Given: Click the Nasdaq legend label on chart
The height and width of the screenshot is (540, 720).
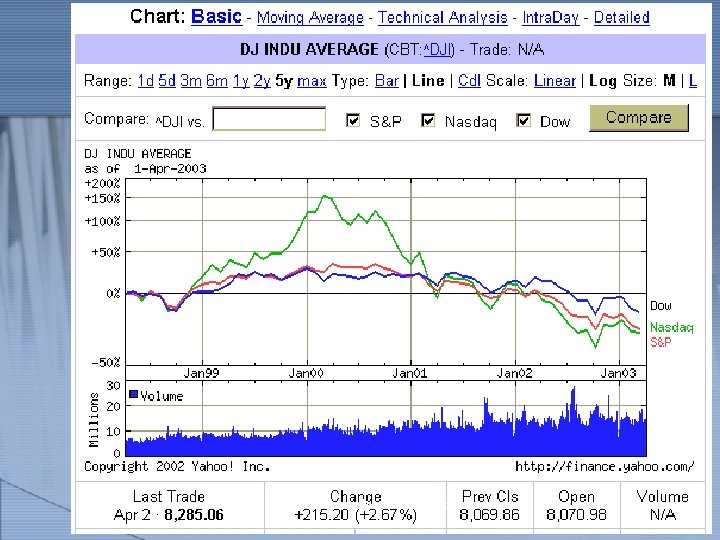Looking at the screenshot, I should pos(672,327).
